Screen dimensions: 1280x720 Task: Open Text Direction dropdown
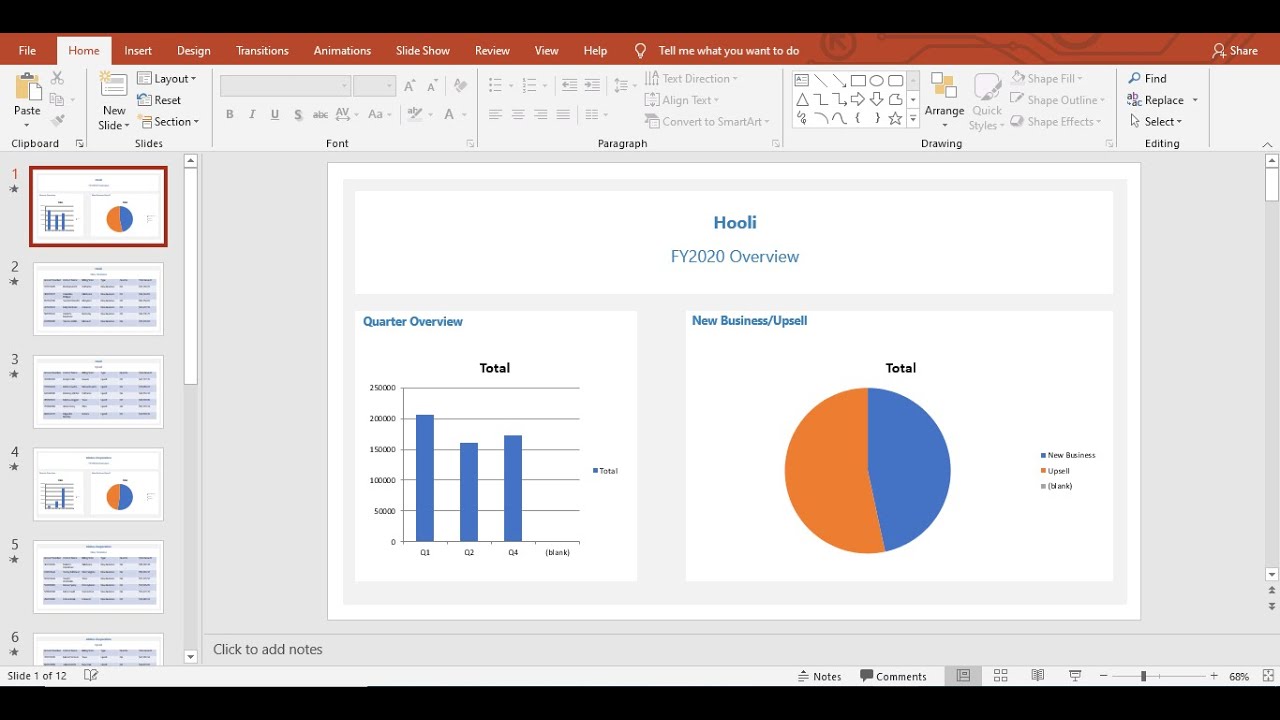click(691, 78)
